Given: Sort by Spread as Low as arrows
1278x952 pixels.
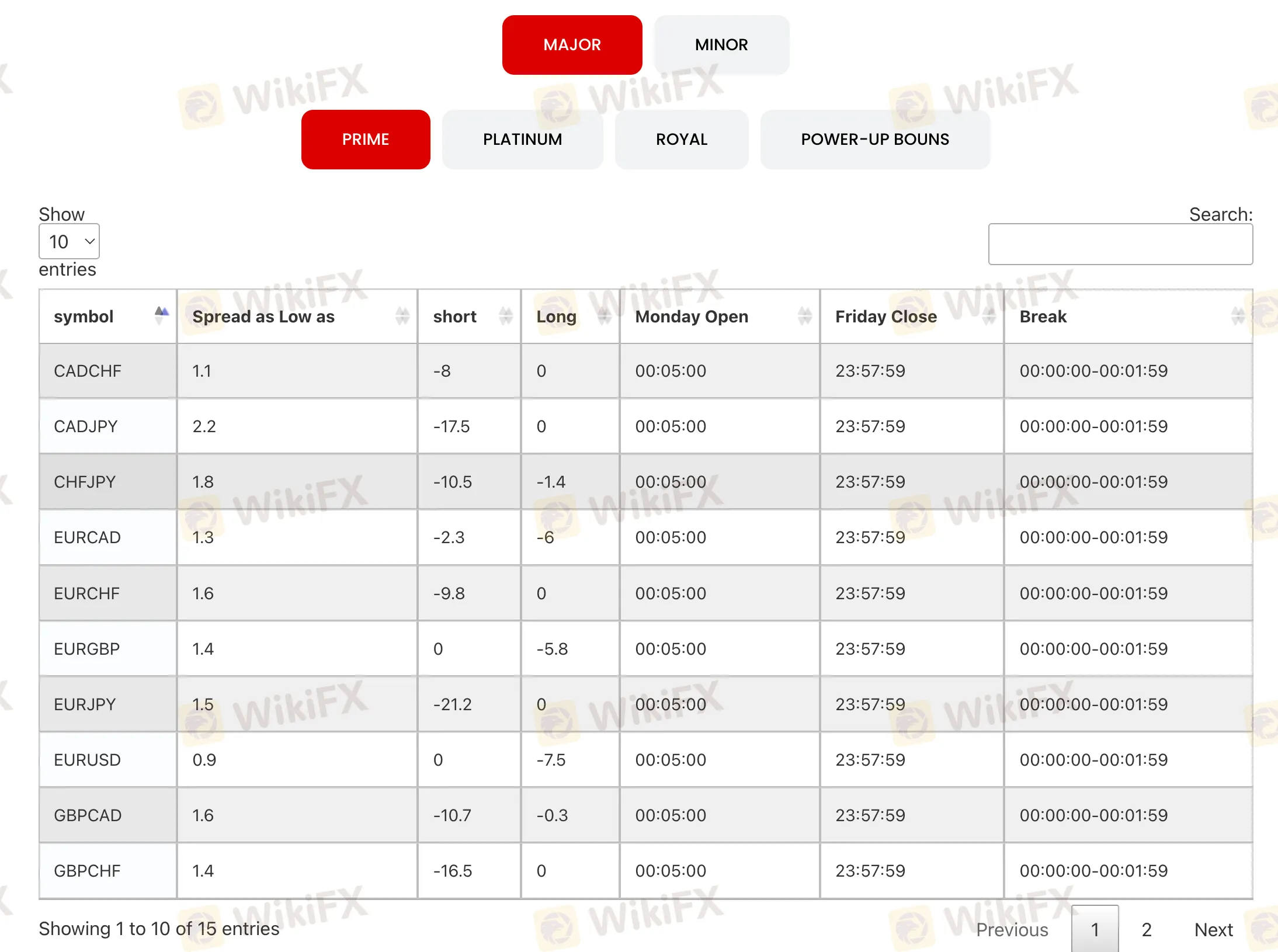Looking at the screenshot, I should click(402, 316).
